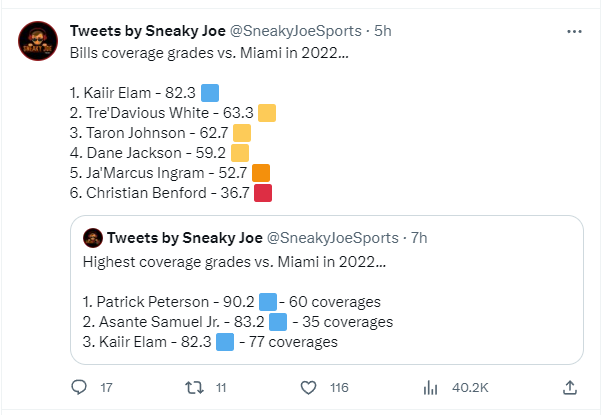The height and width of the screenshot is (415, 610).
Task: Open the three-dot more options menu
Action: (574, 32)
